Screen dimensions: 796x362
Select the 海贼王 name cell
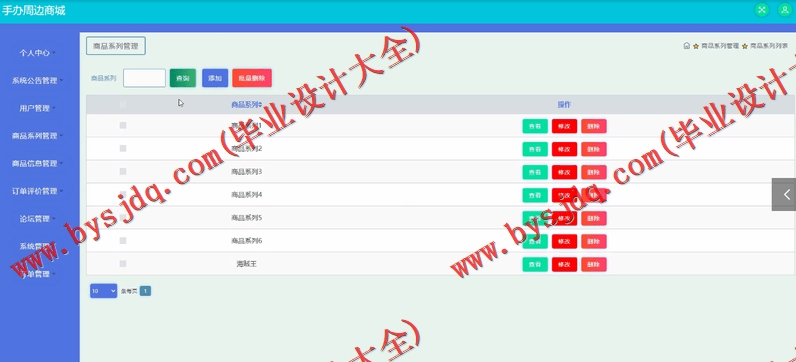[246, 264]
